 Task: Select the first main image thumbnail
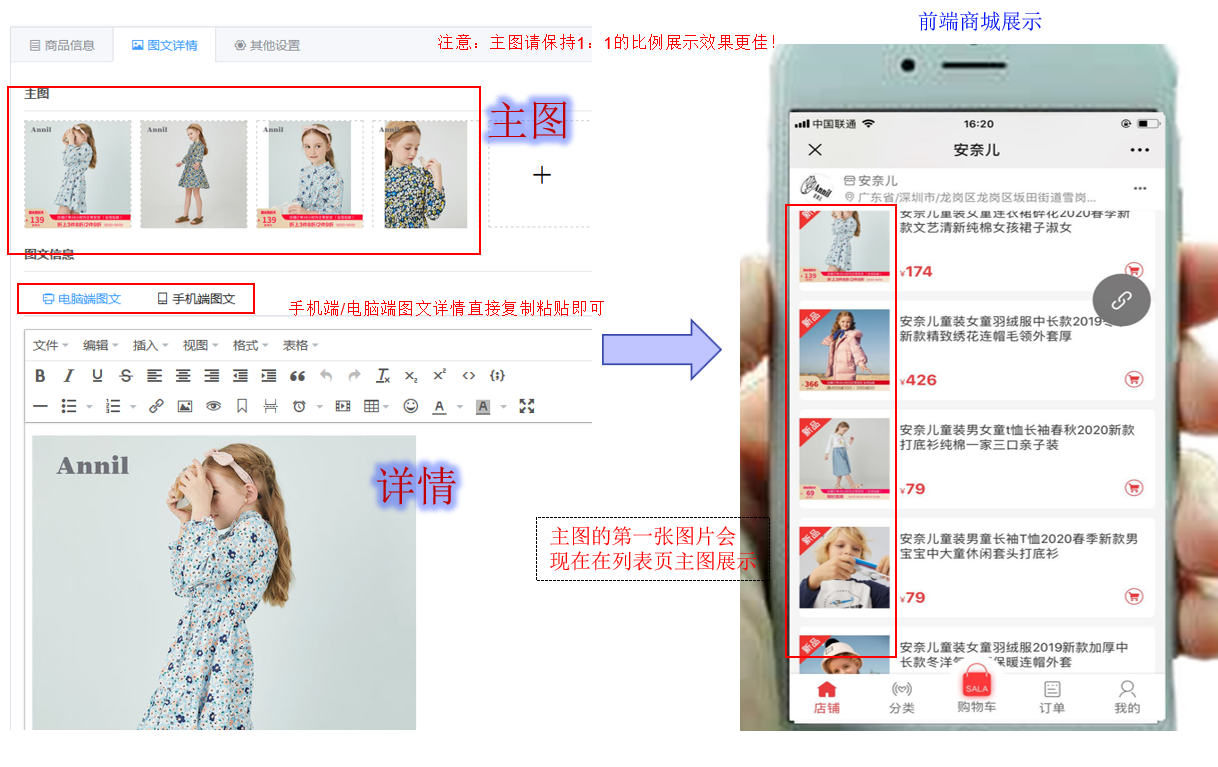(78, 174)
